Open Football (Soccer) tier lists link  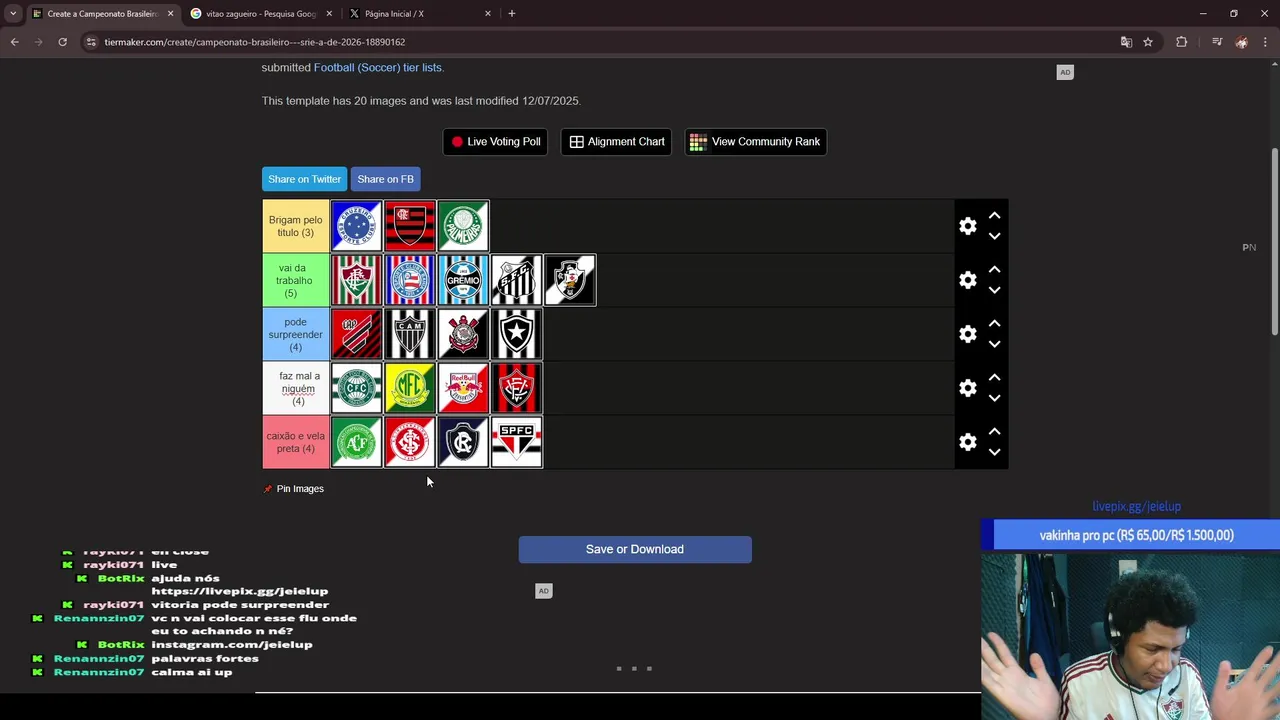pos(378,67)
